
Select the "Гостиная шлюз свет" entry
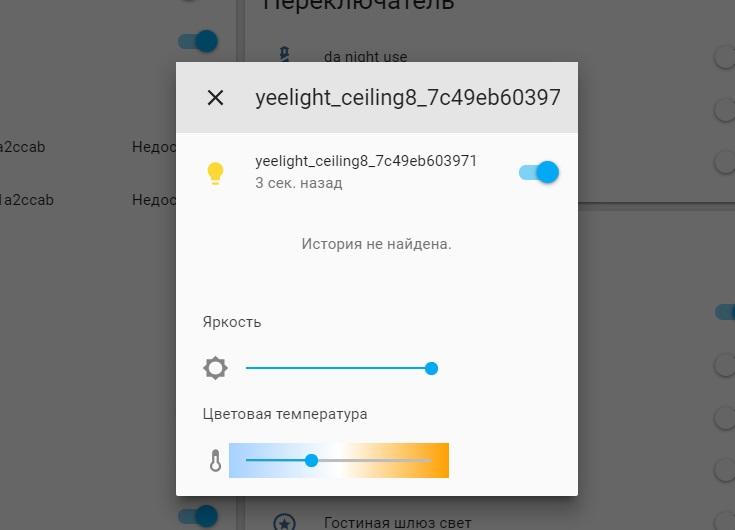398,522
